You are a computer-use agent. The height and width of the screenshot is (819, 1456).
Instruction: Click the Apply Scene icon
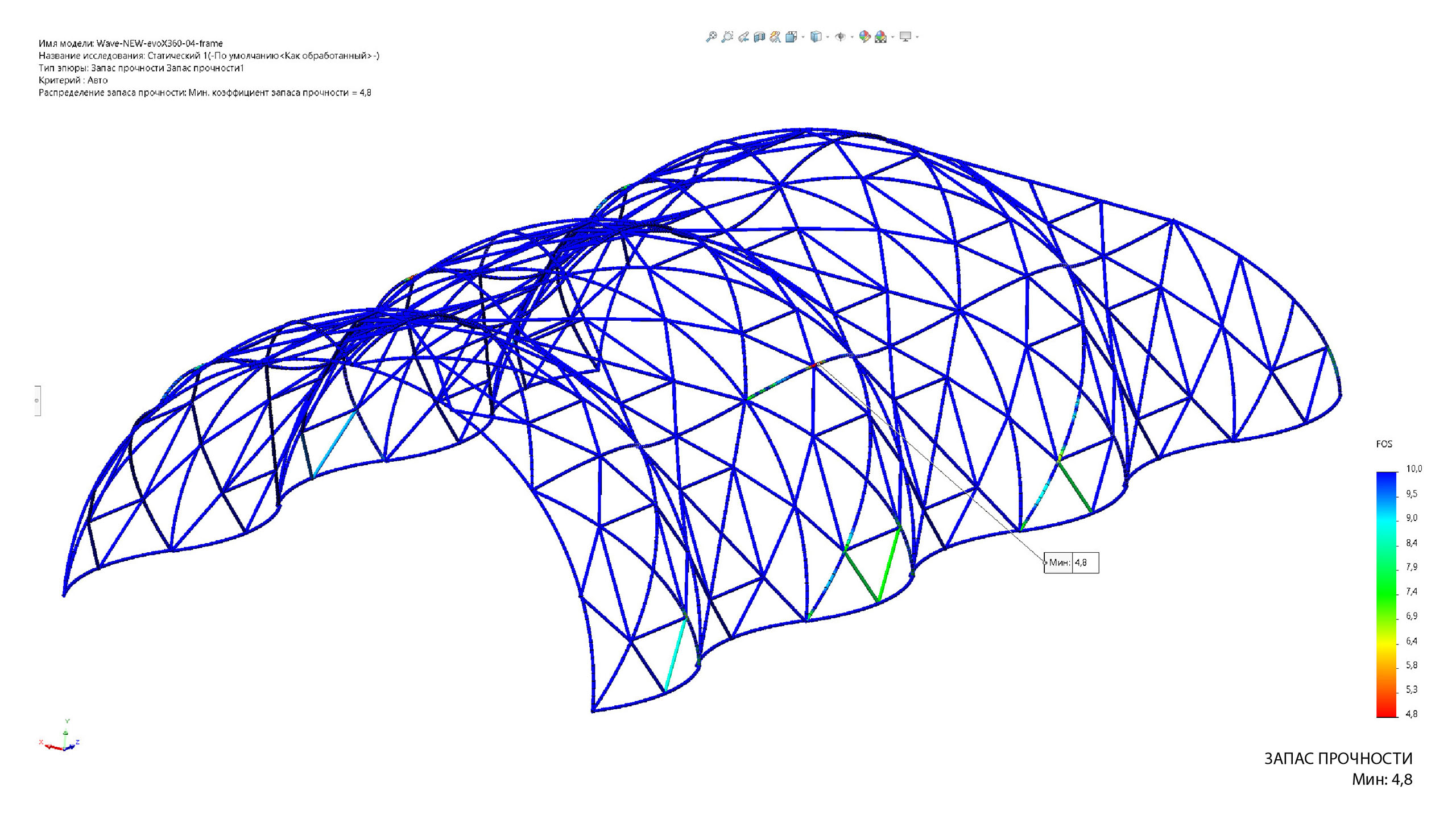point(881,38)
